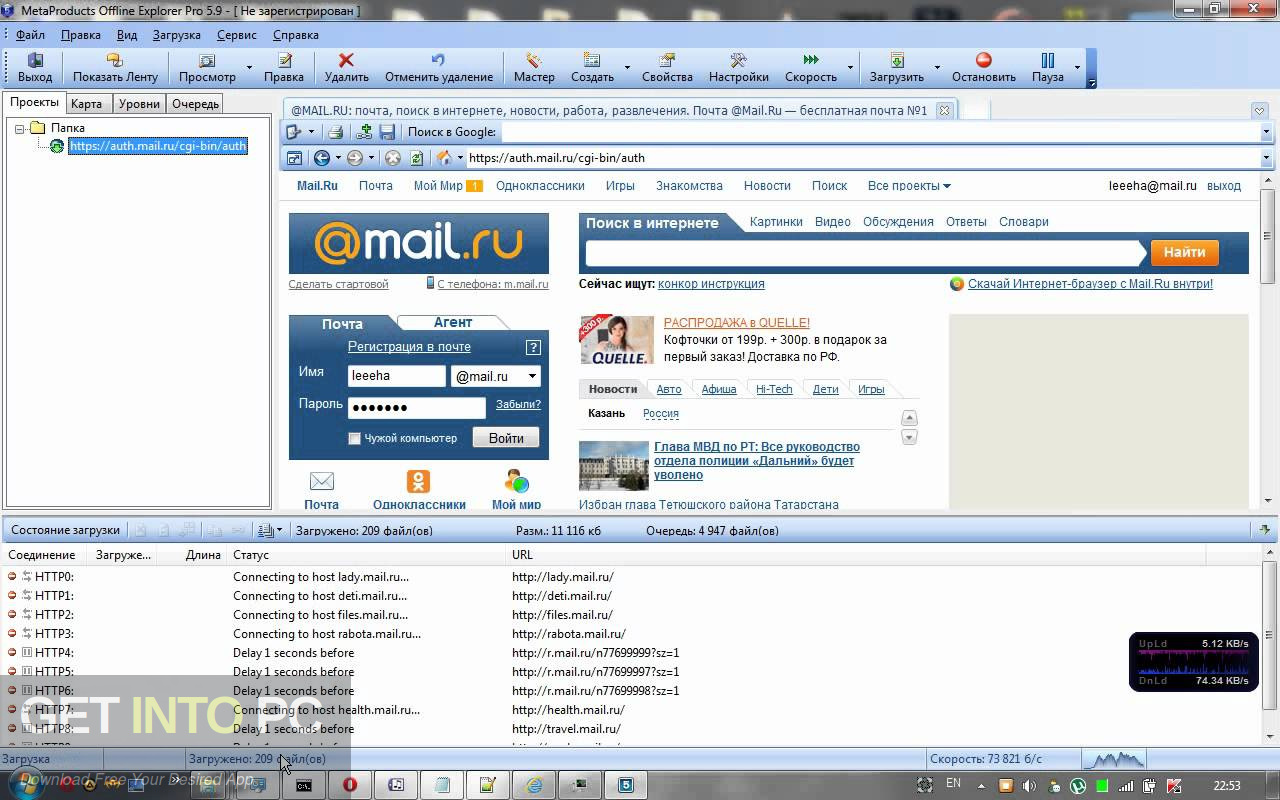Open the Просмотр toolbar tool
This screenshot has height=800, width=1280.
point(207,68)
